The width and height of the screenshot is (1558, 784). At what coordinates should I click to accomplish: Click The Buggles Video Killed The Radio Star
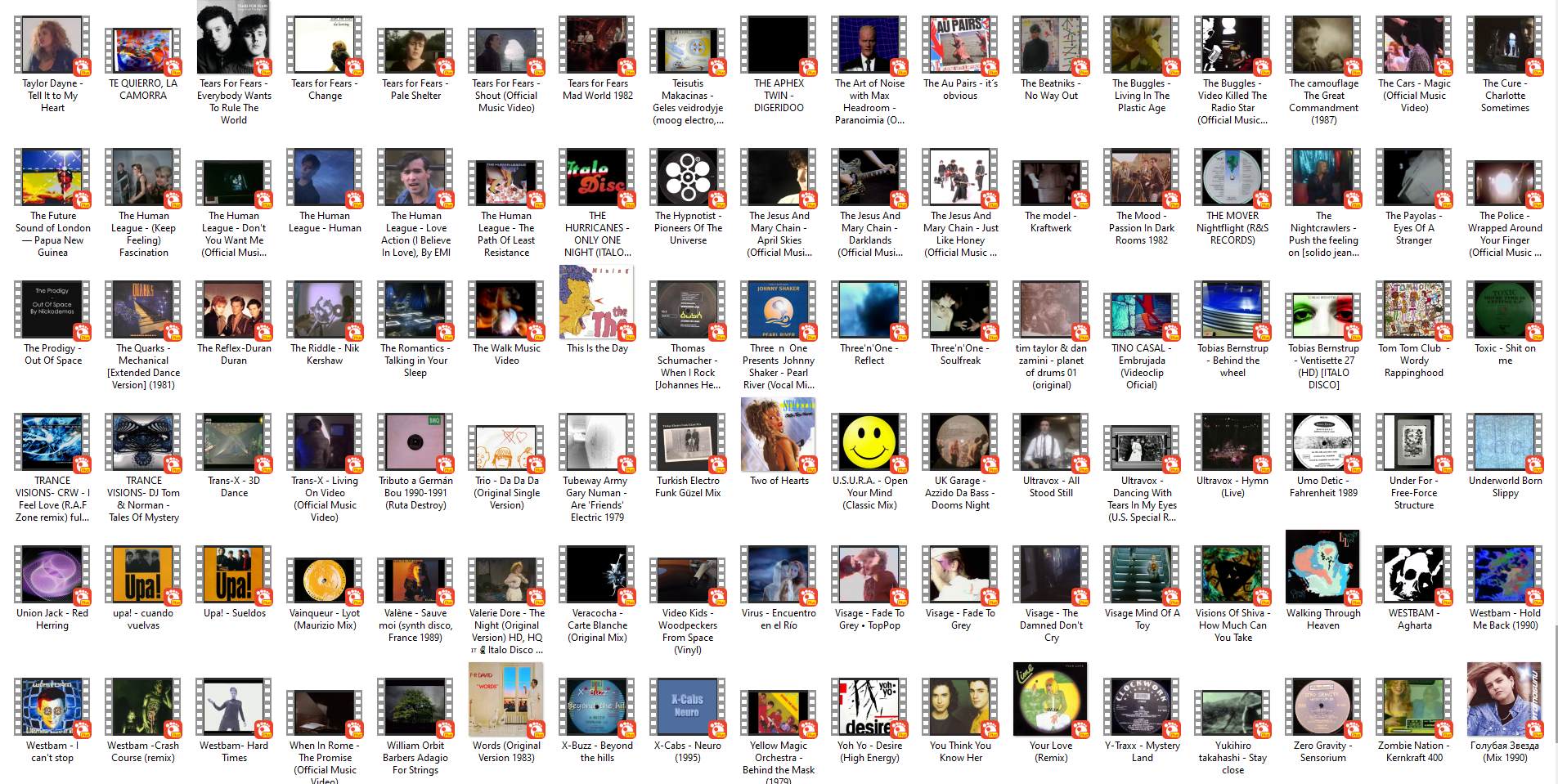(1232, 47)
